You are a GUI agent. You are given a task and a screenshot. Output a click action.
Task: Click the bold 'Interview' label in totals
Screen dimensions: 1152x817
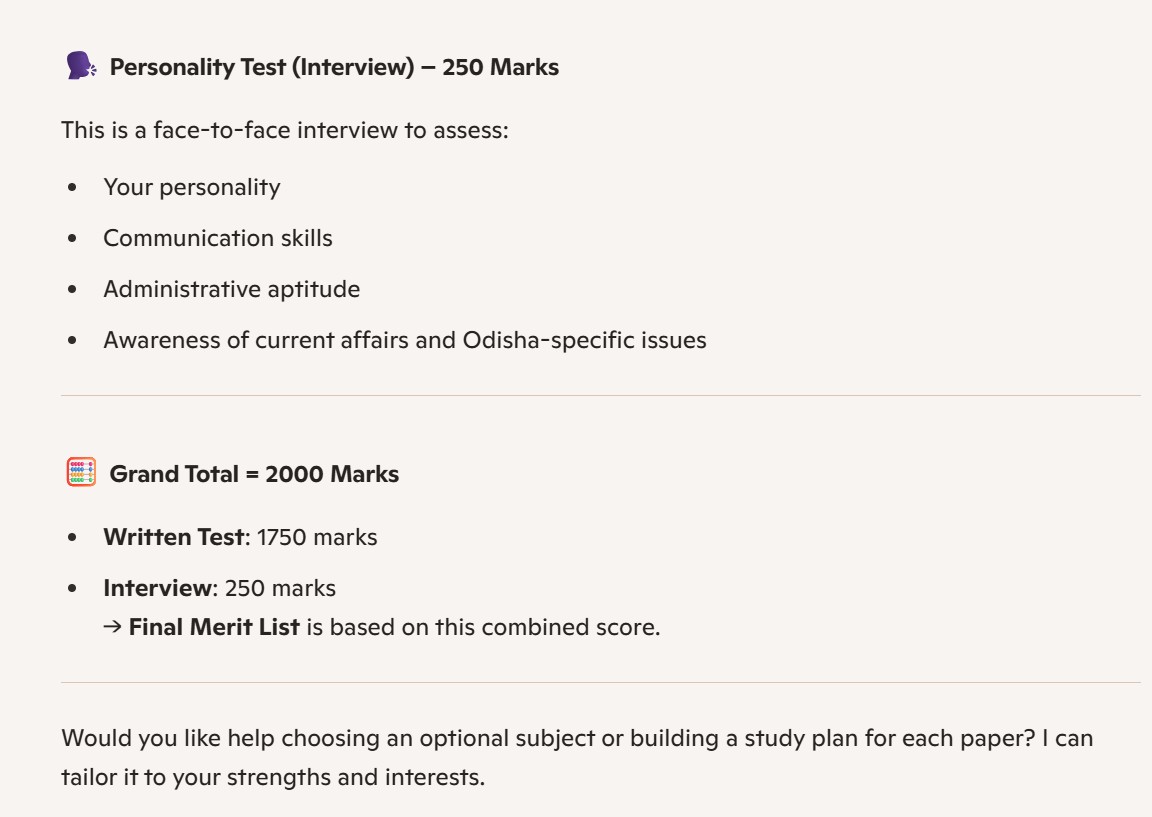158,588
